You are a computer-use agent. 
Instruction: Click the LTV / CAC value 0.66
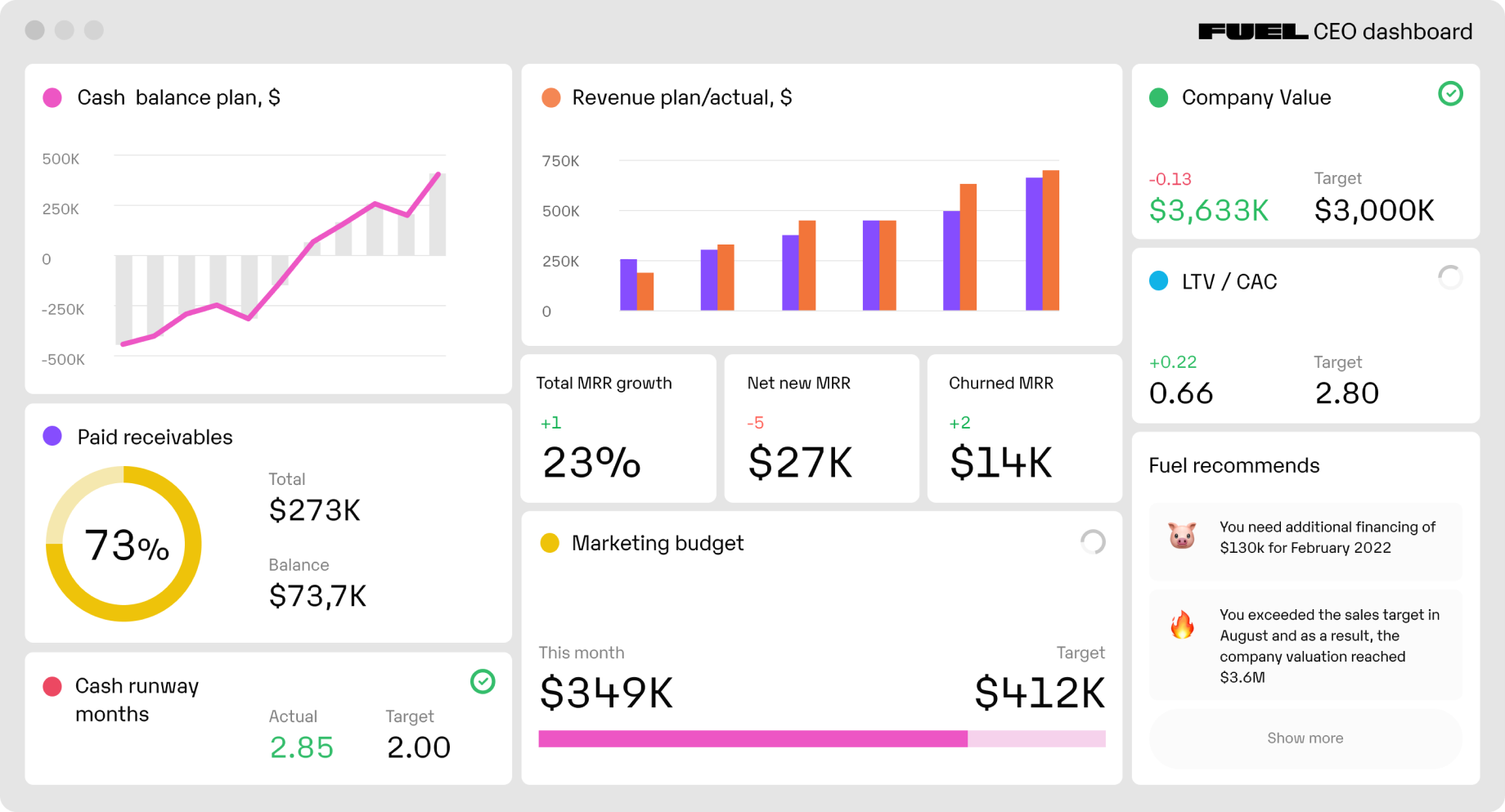click(1181, 394)
